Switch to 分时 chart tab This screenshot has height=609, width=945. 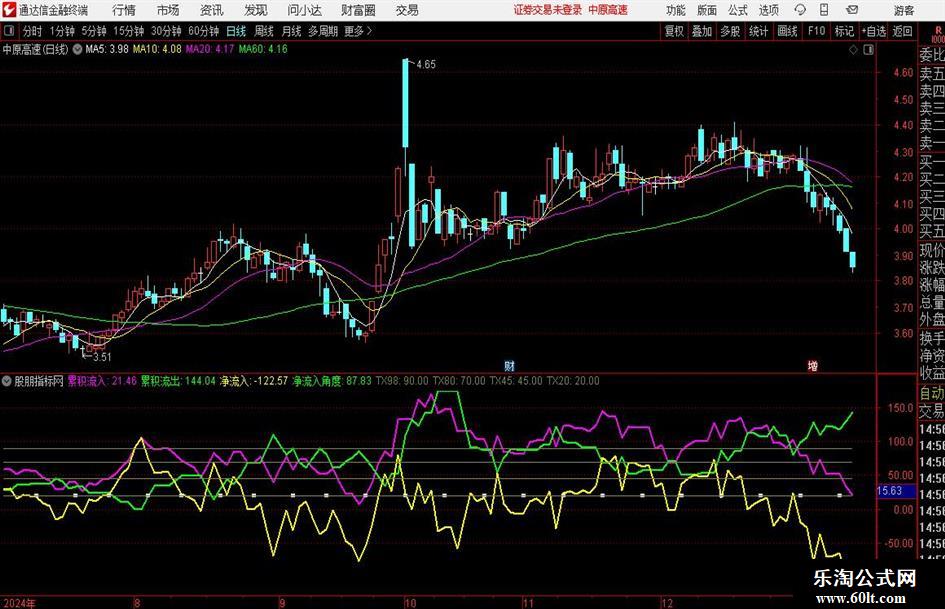(x=32, y=31)
